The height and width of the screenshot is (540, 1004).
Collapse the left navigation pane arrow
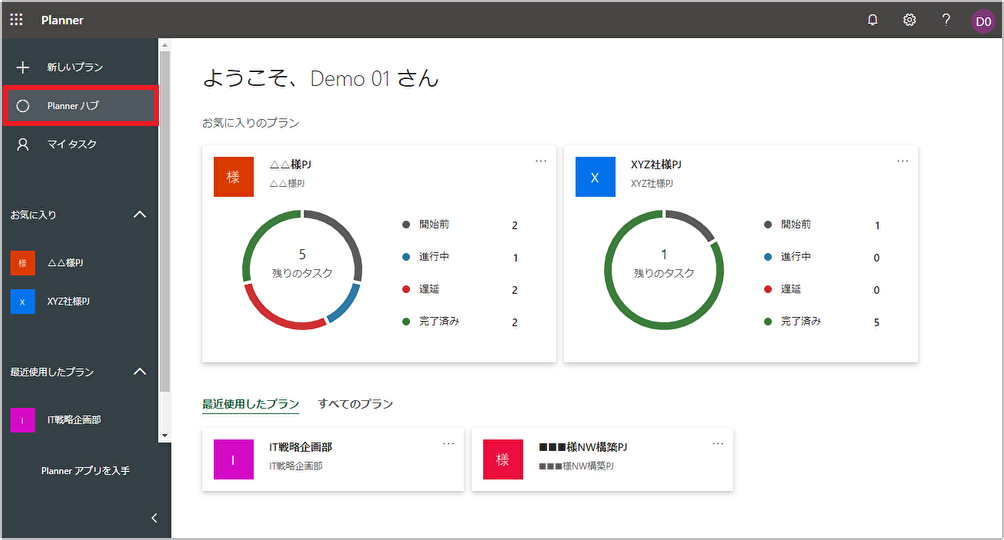(x=154, y=518)
